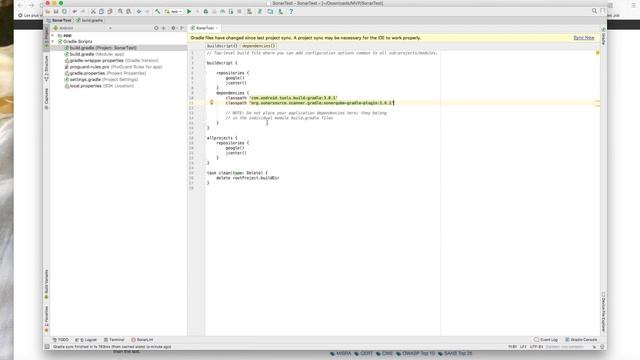Viewport: 640px width, 360px height.
Task: Click the Sync Now link
Action: [x=584, y=38]
